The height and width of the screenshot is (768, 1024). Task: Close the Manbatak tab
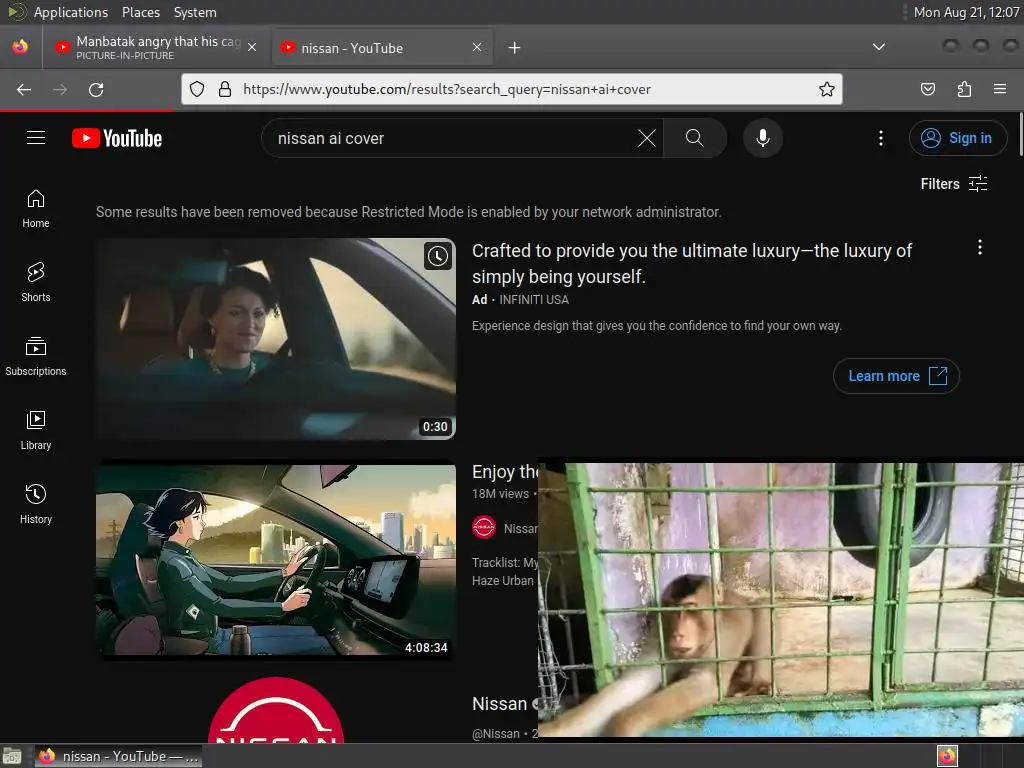tap(252, 47)
